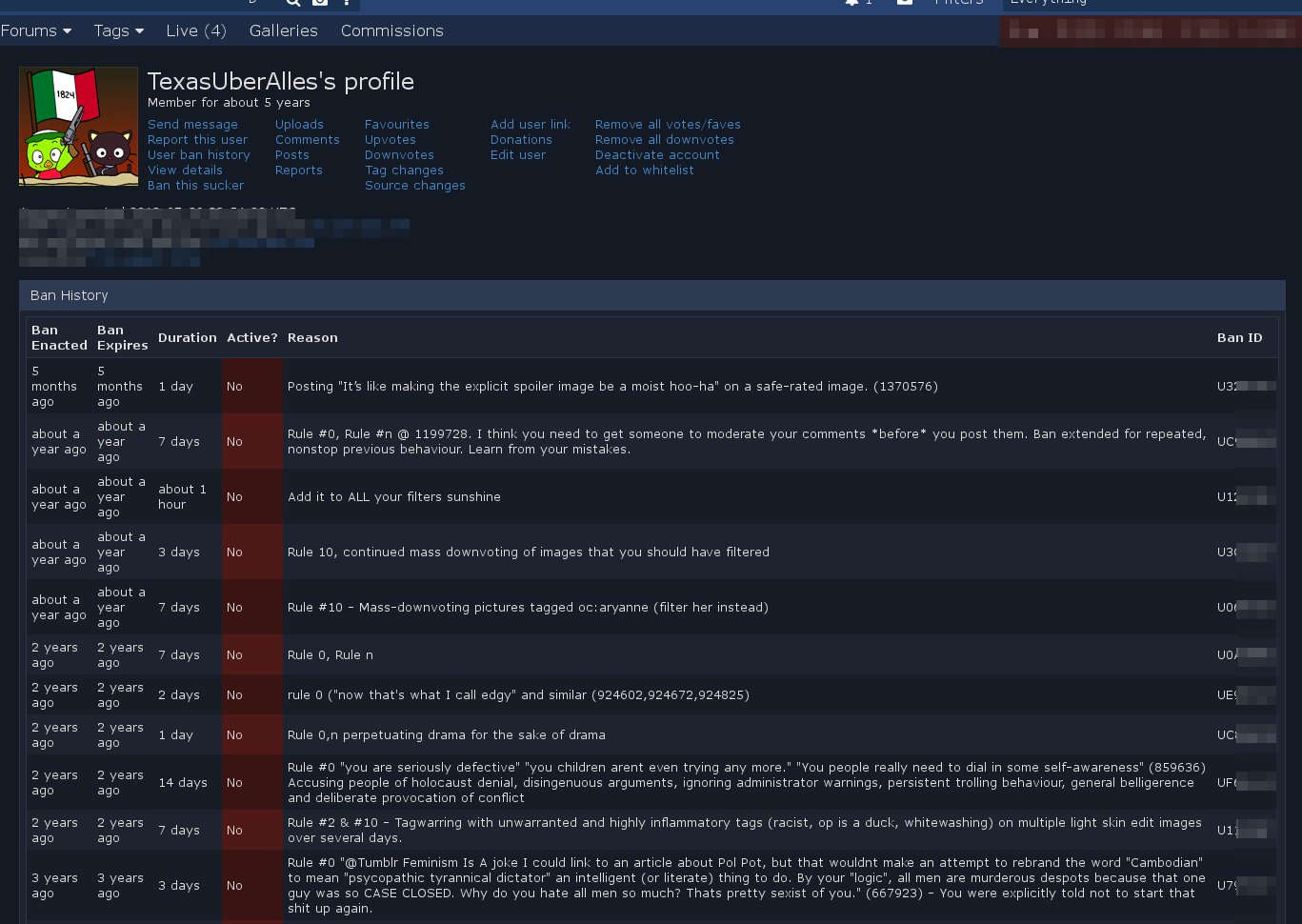Click TexasUberAlles's avatar image
This screenshot has height=924, width=1302.
click(78, 126)
